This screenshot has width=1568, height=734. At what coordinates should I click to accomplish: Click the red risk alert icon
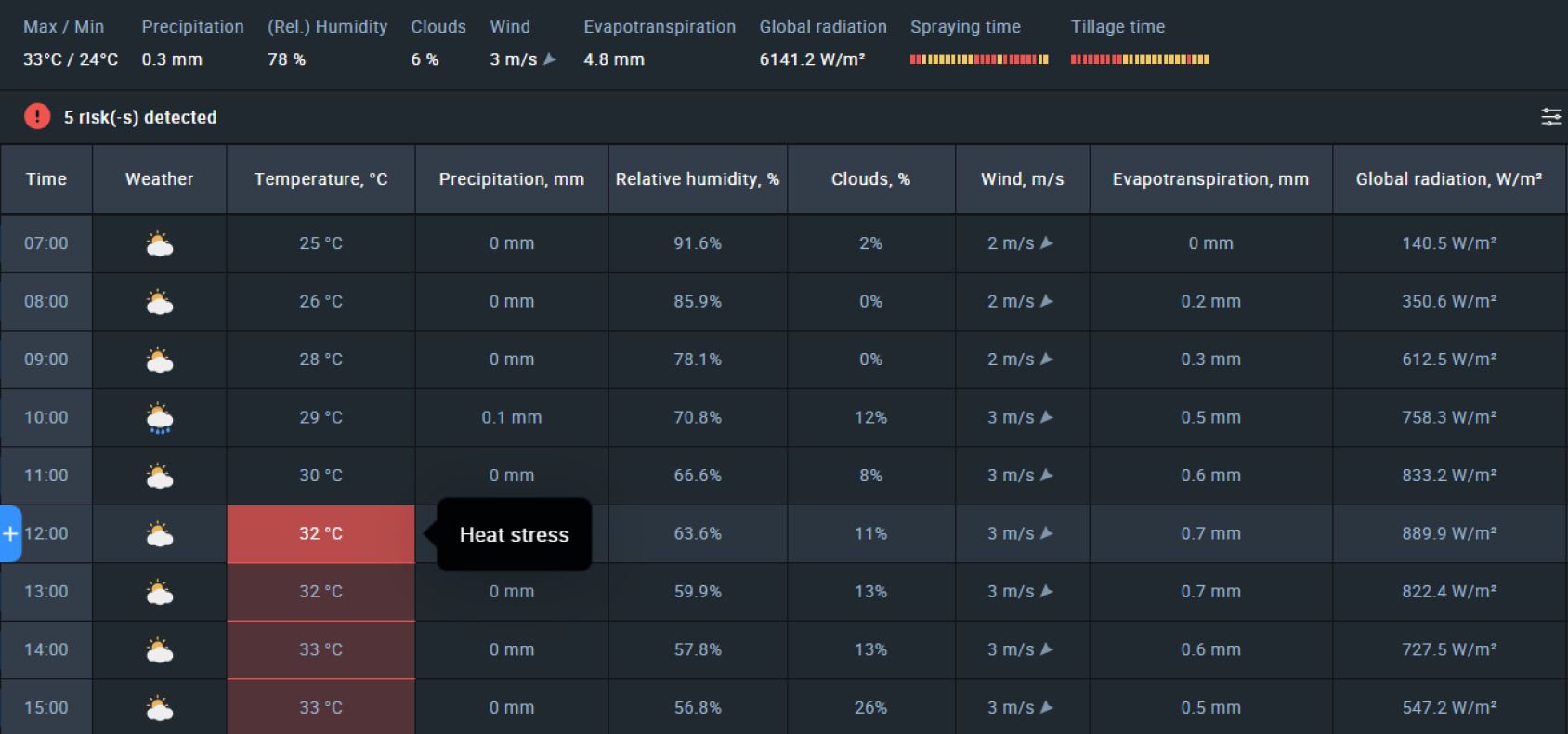coord(37,116)
